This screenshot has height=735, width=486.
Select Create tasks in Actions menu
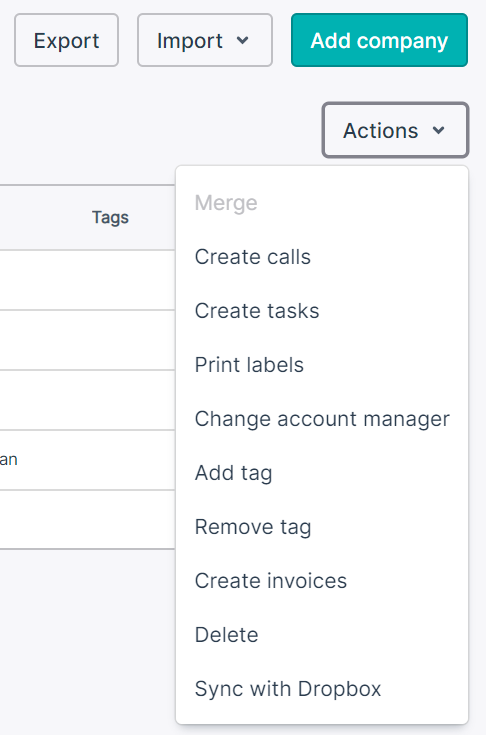pyautogui.click(x=257, y=311)
